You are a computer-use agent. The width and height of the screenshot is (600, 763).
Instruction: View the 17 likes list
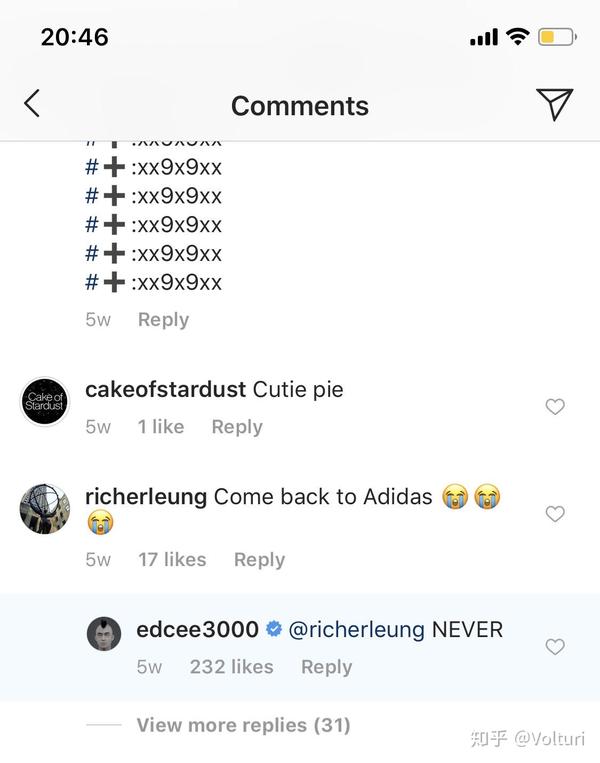(x=172, y=560)
